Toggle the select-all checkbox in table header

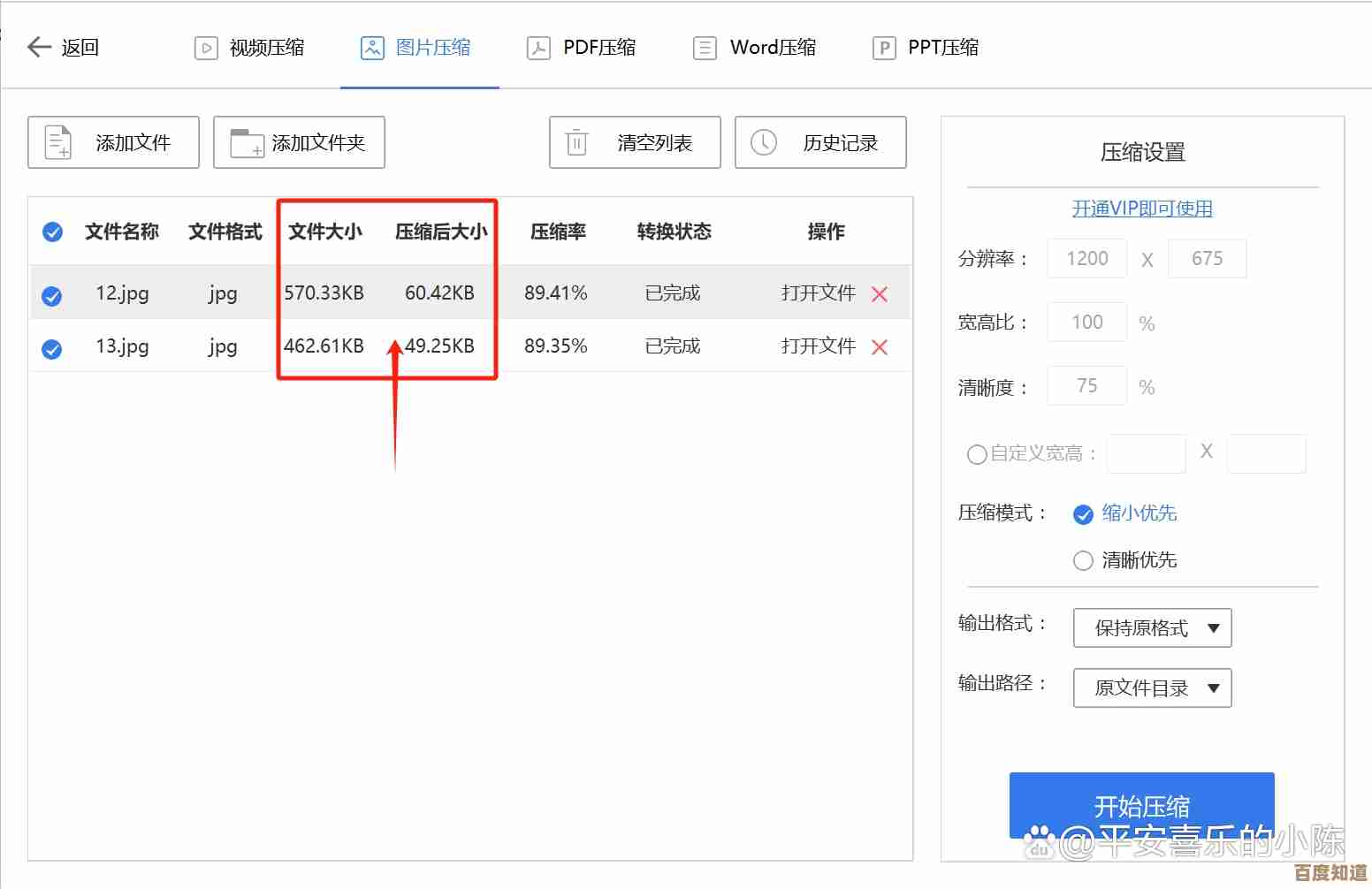tap(53, 232)
